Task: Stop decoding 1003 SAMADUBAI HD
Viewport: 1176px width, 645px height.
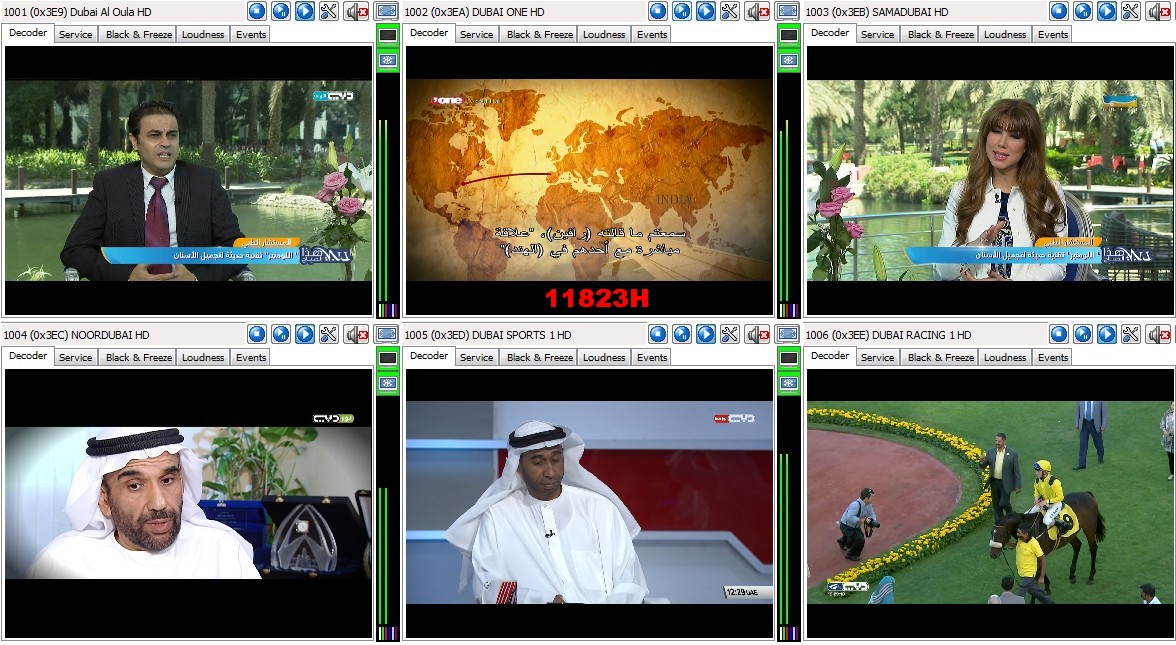Action: [1059, 11]
